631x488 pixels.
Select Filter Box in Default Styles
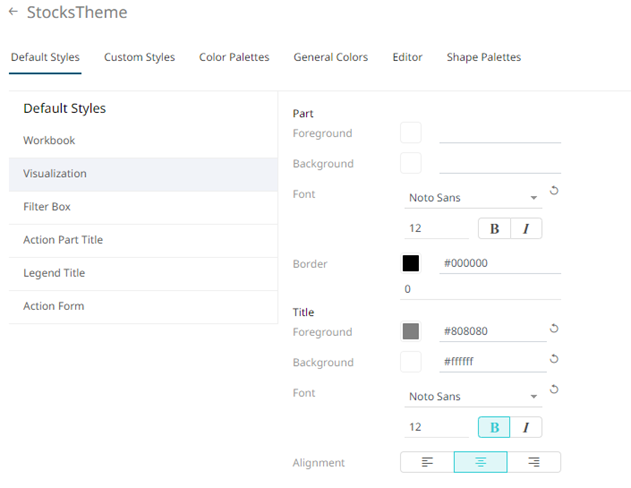click(47, 207)
